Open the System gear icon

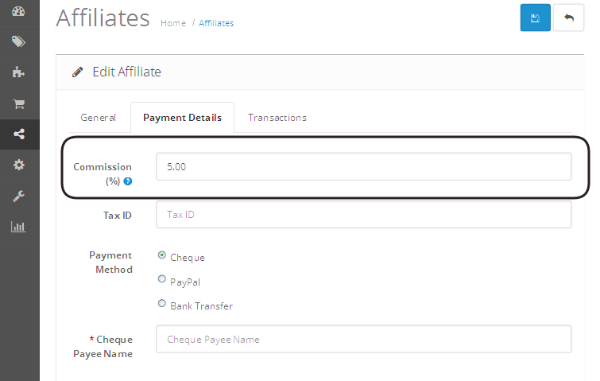click(19, 165)
